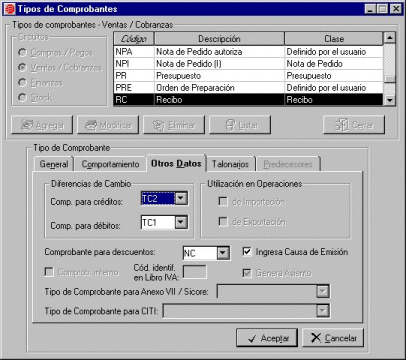Click the list scrollbar down arrow
406x360 pixels.
pyautogui.click(x=390, y=100)
